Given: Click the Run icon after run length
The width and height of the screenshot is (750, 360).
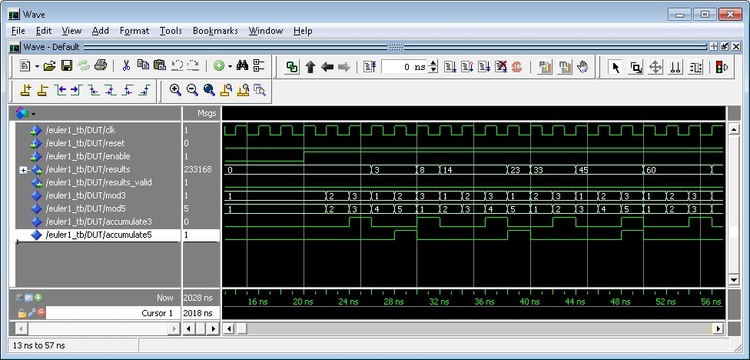Looking at the screenshot, I should [450, 67].
